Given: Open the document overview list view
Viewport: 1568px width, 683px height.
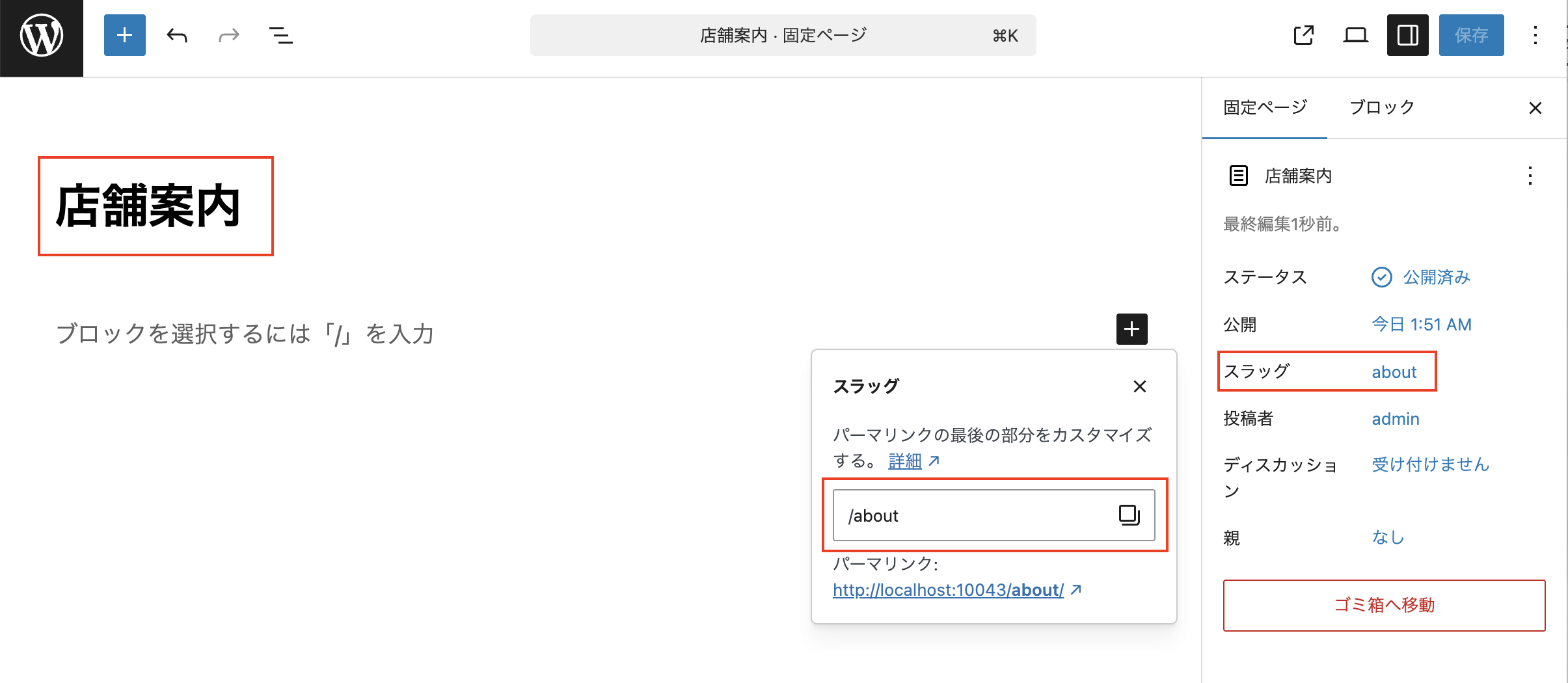Looking at the screenshot, I should (x=280, y=35).
